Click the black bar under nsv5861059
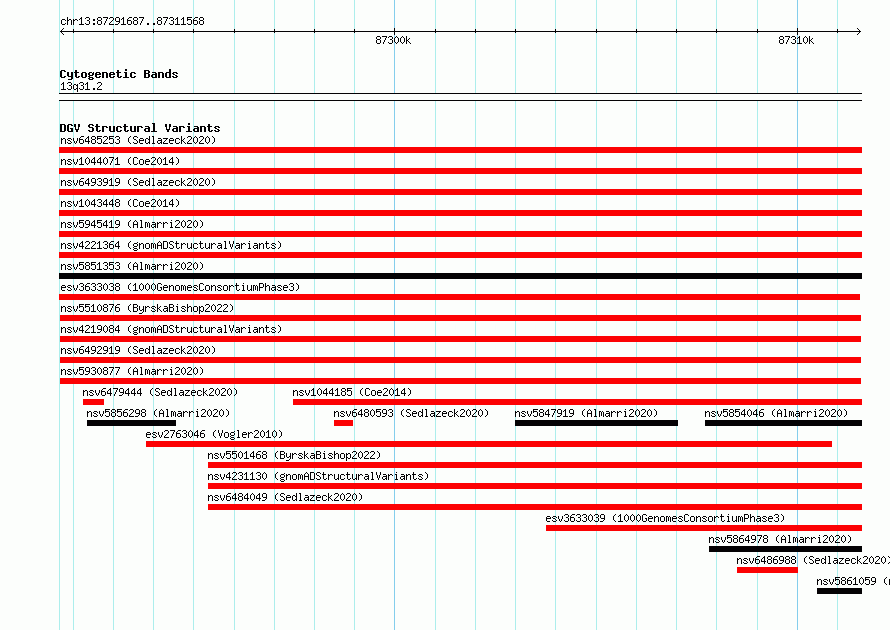The height and width of the screenshot is (630, 890). (x=839, y=591)
